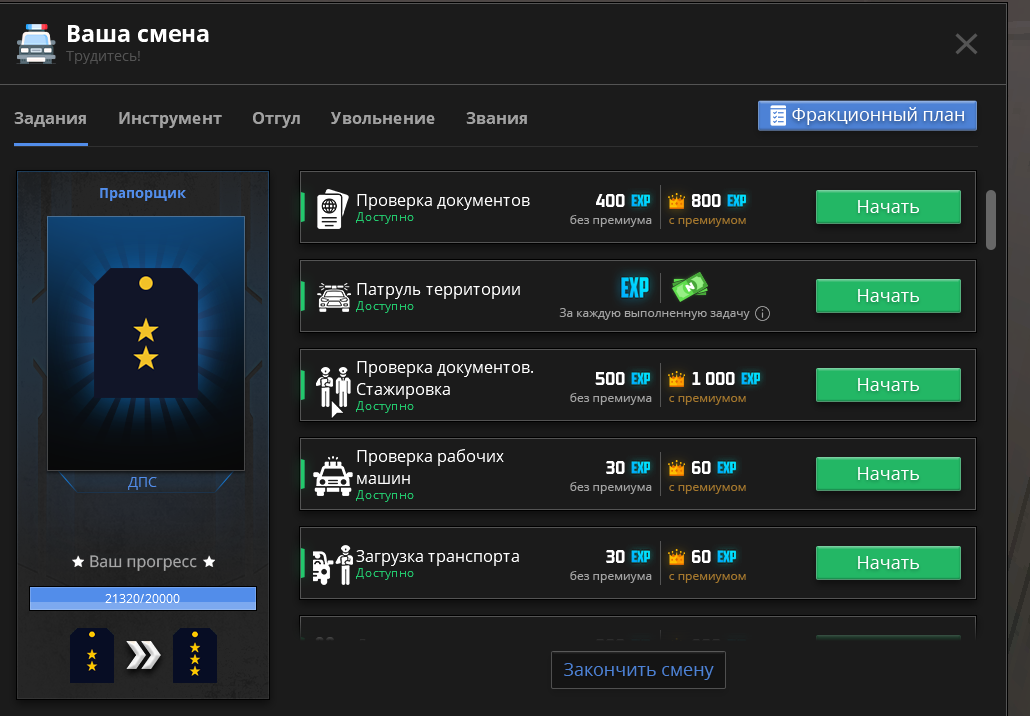1030x716 pixels.
Task: Click the current rank two-star badge under progress
Action: click(x=92, y=655)
